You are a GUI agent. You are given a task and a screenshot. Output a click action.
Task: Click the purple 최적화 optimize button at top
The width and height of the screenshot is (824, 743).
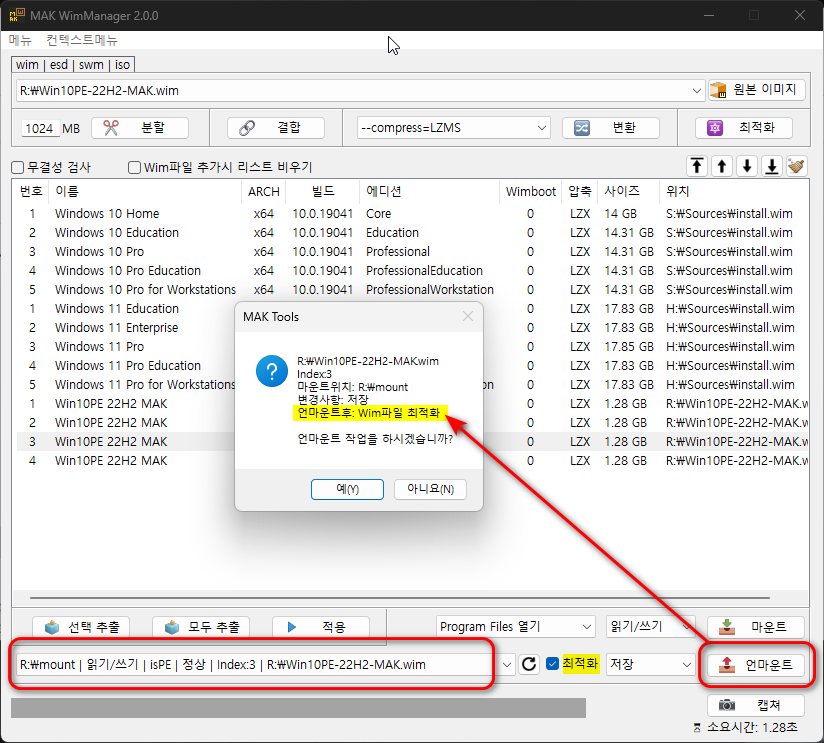pyautogui.click(x=744, y=128)
